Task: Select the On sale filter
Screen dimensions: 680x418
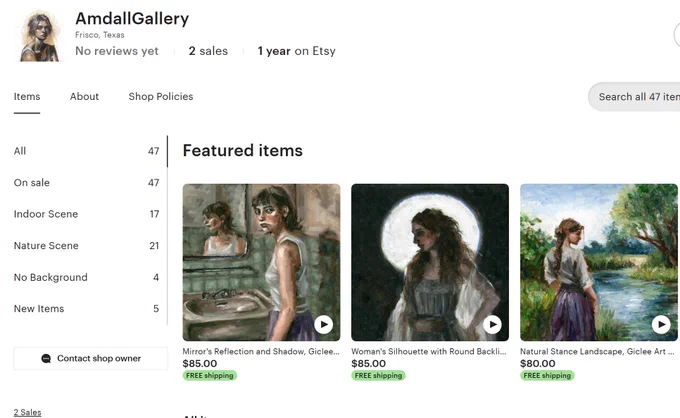Action: click(87, 183)
